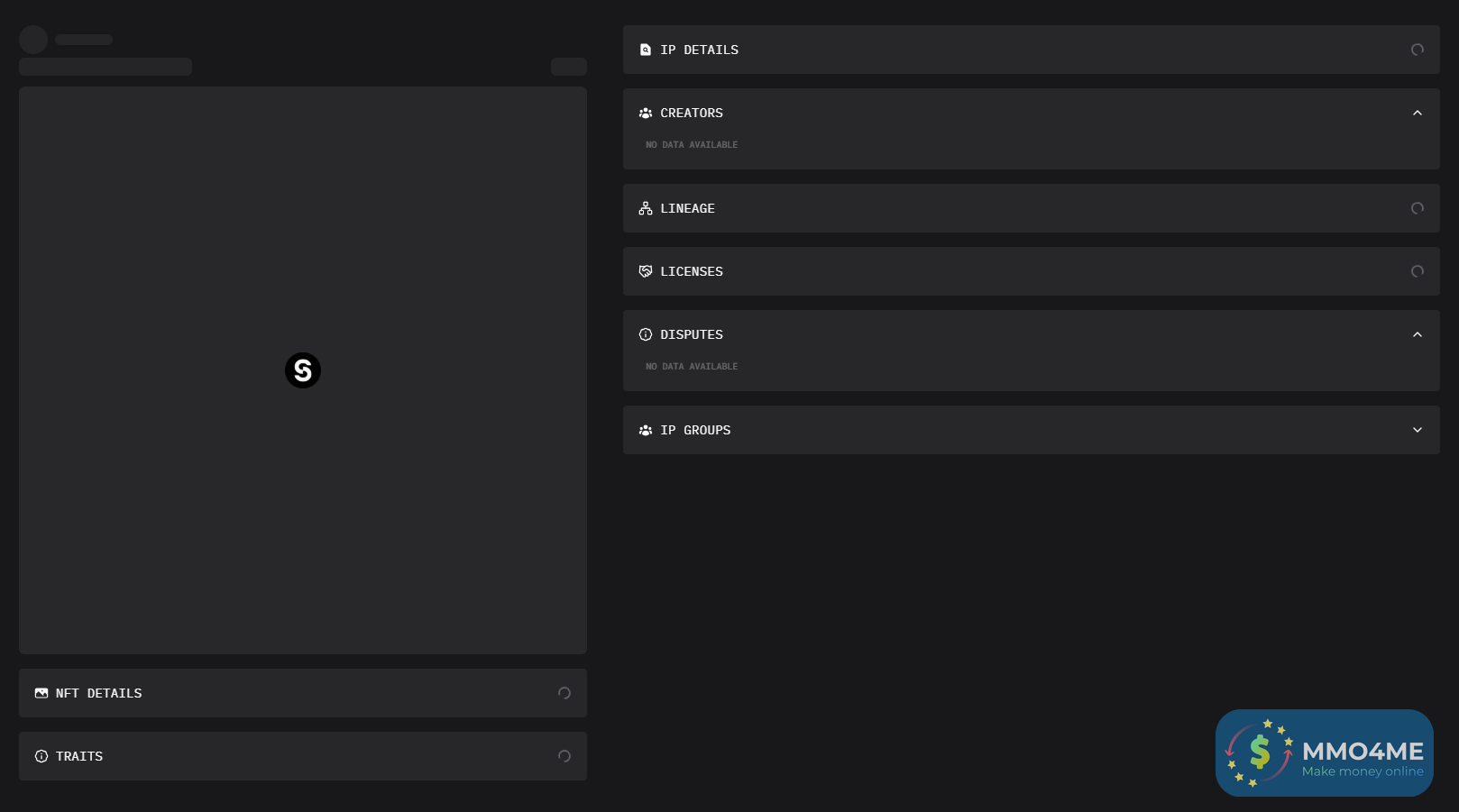Open the IP Details panel header
Image resolution: width=1459 pixels, height=812 pixels.
(1031, 50)
